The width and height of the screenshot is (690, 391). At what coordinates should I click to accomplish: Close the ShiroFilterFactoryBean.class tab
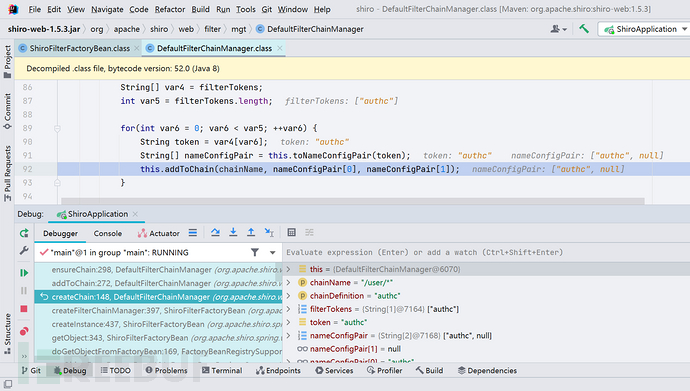(136, 48)
